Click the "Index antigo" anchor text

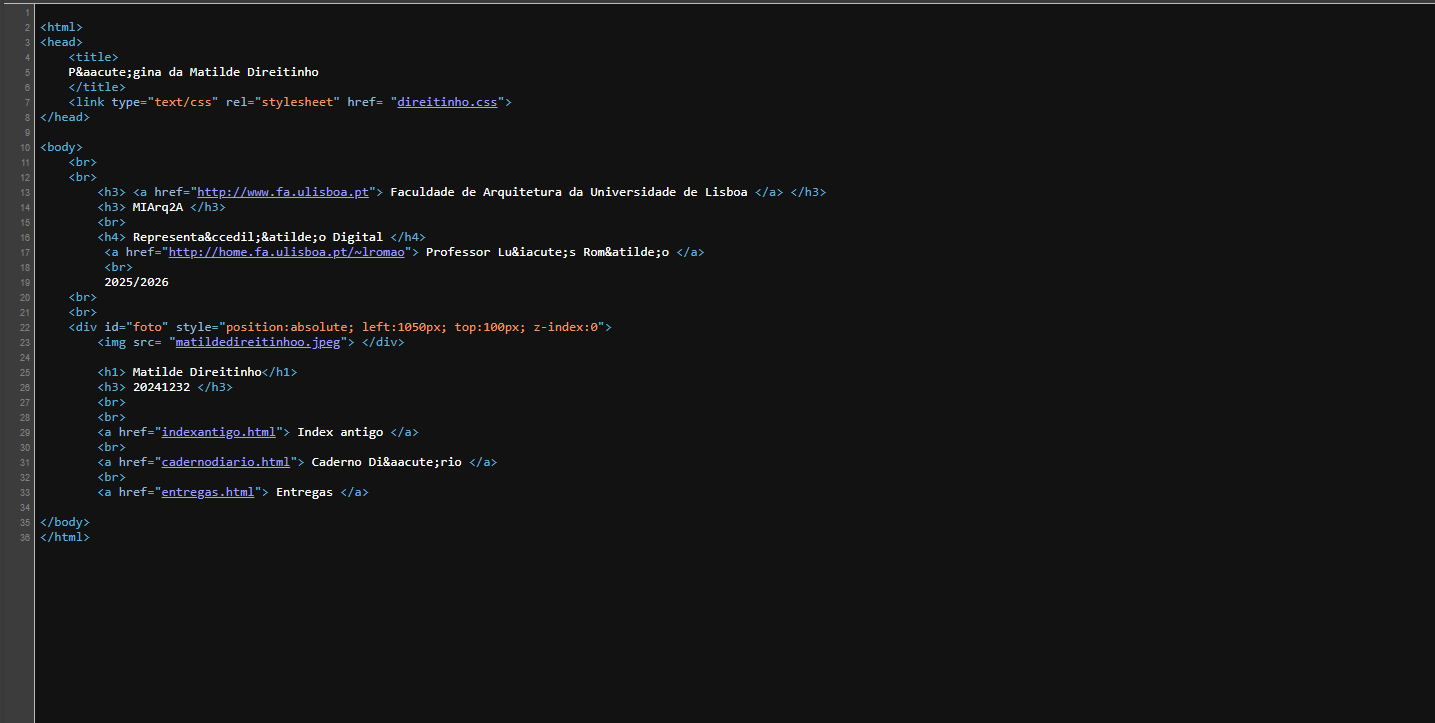click(340, 432)
